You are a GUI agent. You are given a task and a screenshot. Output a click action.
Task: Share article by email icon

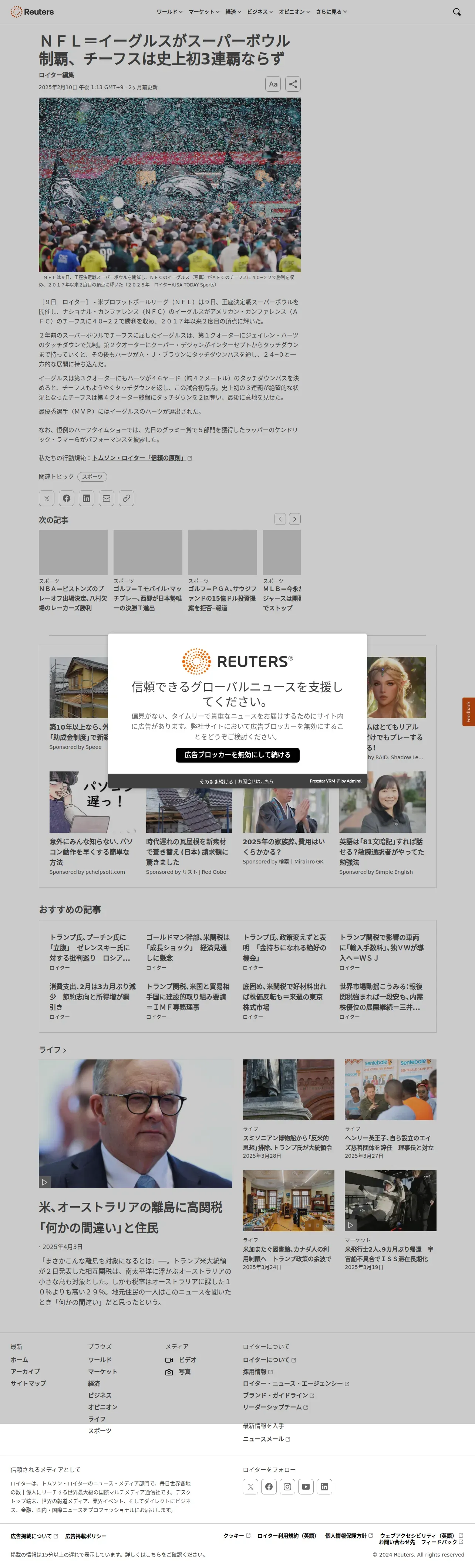tap(107, 498)
